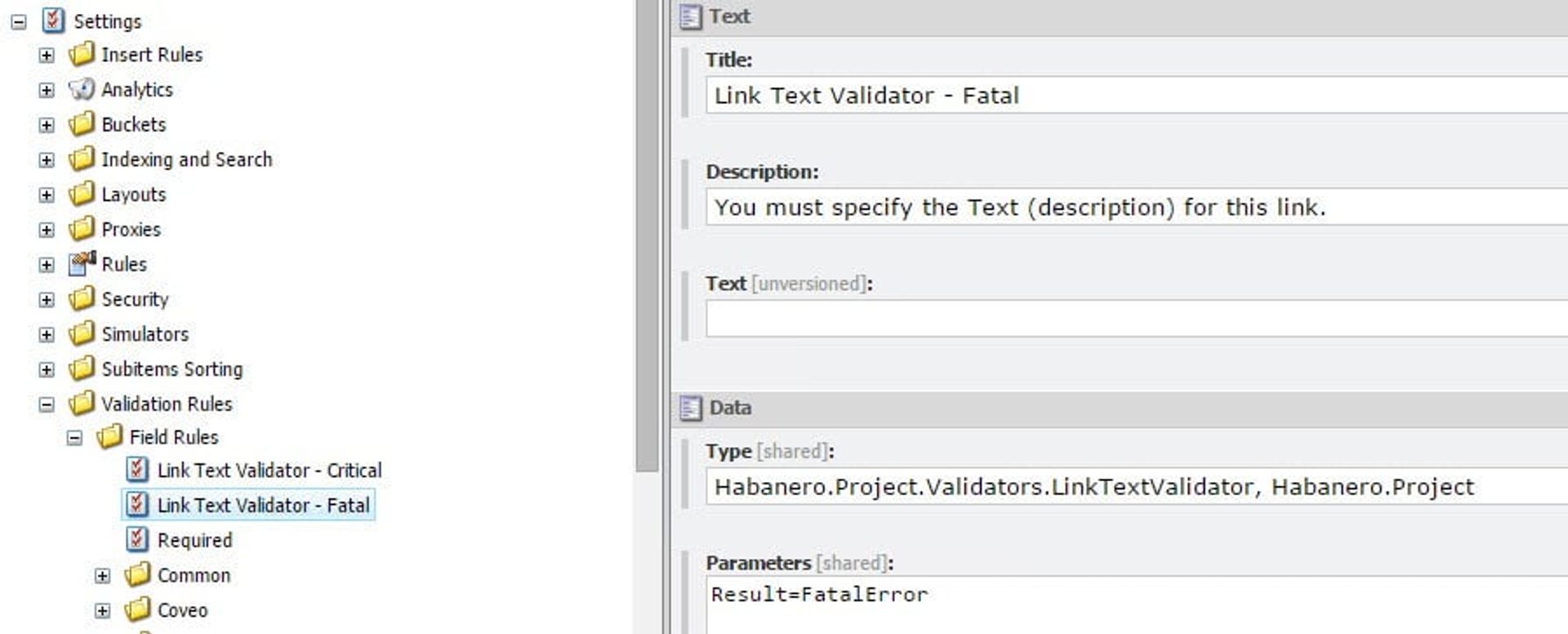
Task: Click the empty Text unversioned field
Action: coord(1136,318)
